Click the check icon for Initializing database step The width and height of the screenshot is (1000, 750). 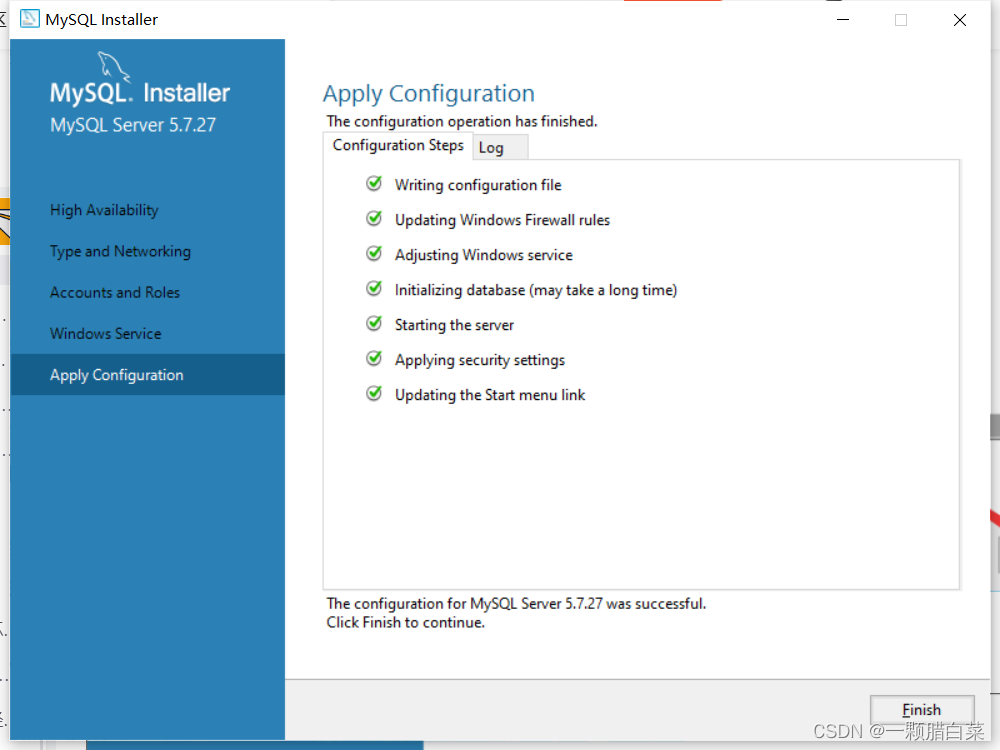click(x=374, y=289)
